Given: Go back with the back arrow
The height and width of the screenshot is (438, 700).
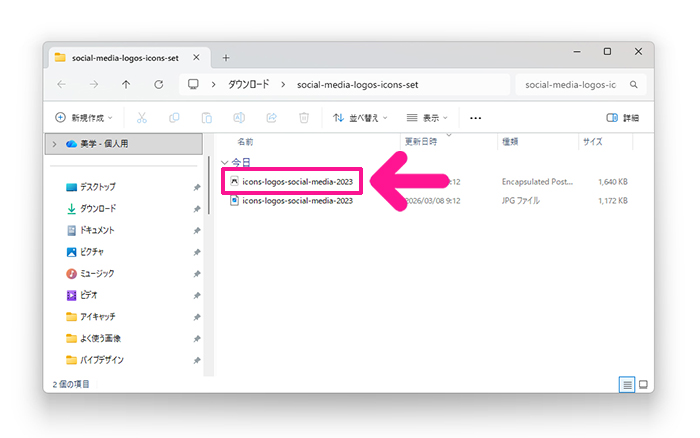Looking at the screenshot, I should point(62,84).
